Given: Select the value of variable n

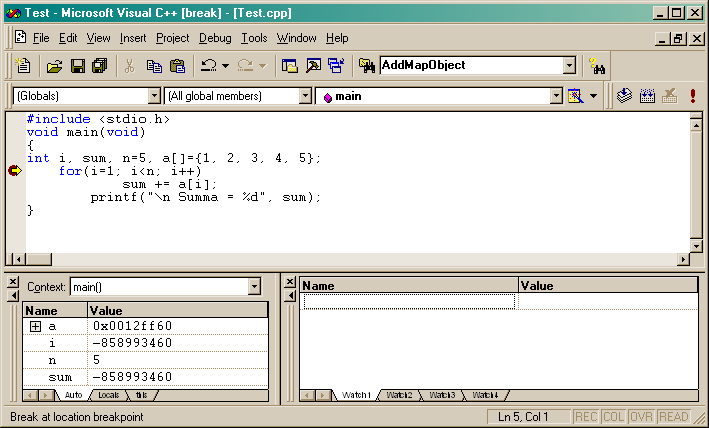Looking at the screenshot, I should point(178,360).
